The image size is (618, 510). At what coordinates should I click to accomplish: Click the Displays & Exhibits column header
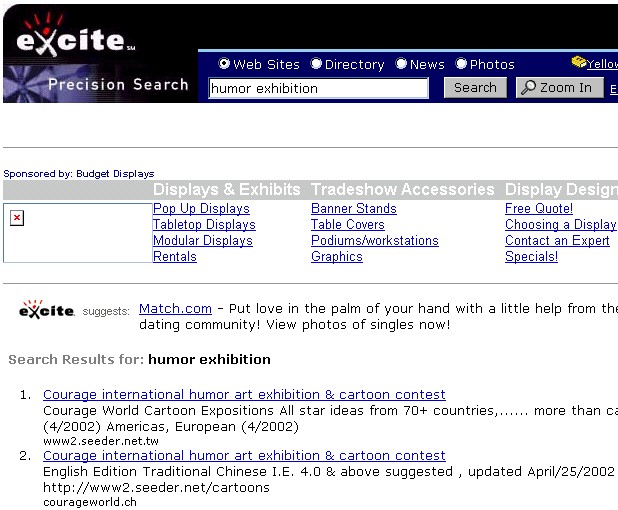tap(227, 190)
